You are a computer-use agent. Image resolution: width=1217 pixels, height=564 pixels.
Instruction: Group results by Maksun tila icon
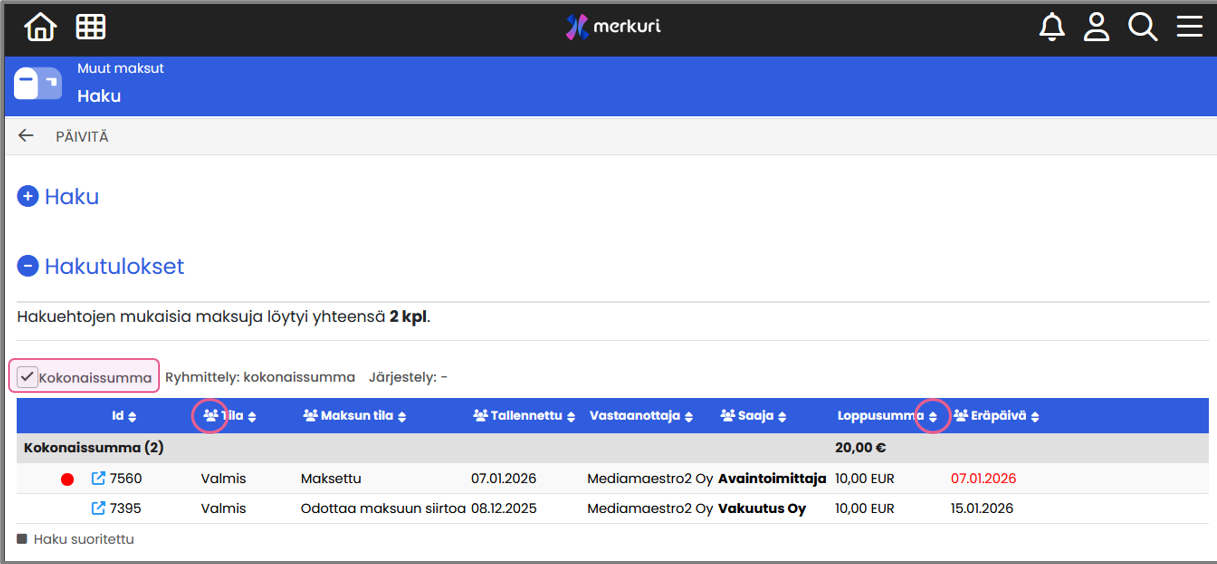(x=310, y=416)
